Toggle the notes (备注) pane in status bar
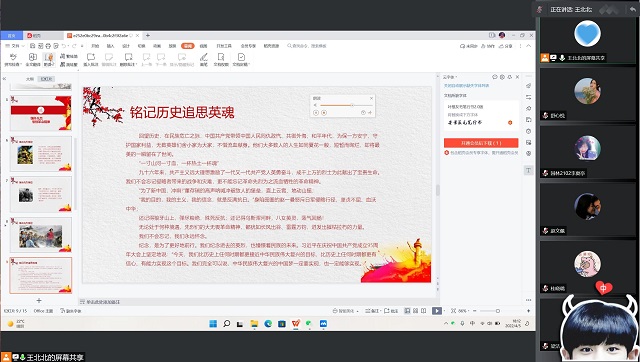640x362 pixels. (x=371, y=311)
